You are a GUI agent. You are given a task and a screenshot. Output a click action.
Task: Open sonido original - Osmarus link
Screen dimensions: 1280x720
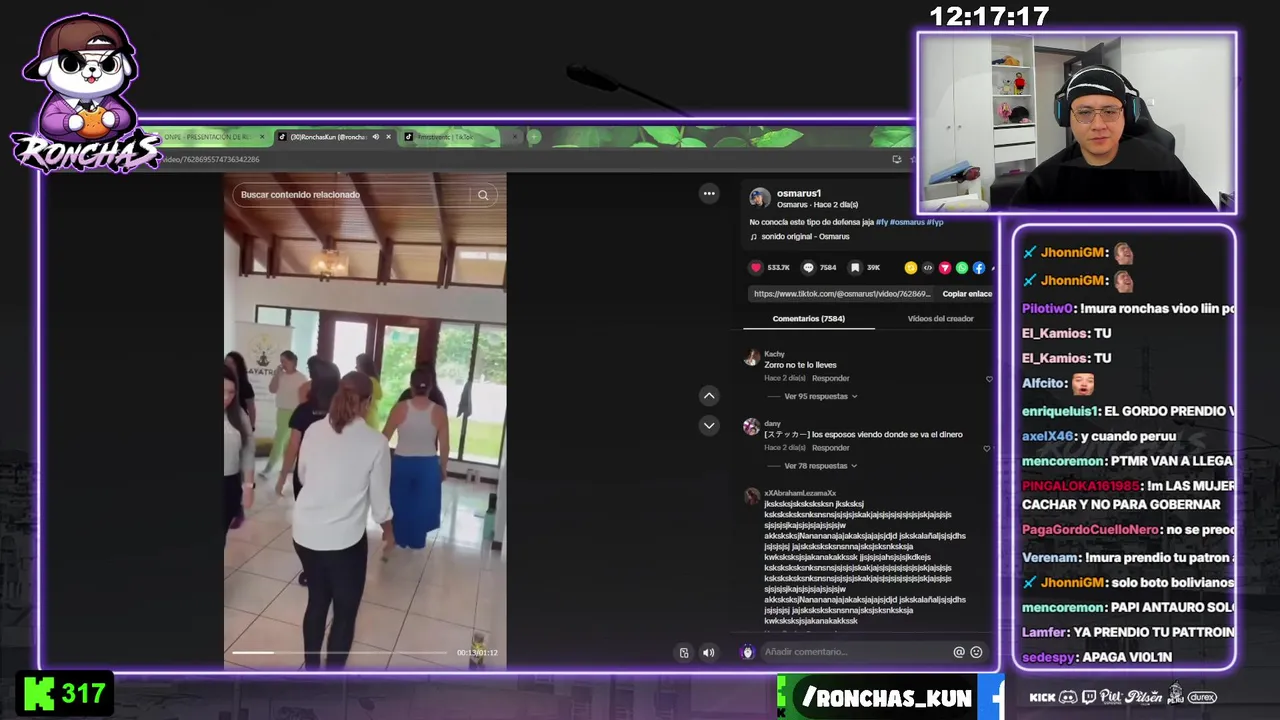[805, 237]
